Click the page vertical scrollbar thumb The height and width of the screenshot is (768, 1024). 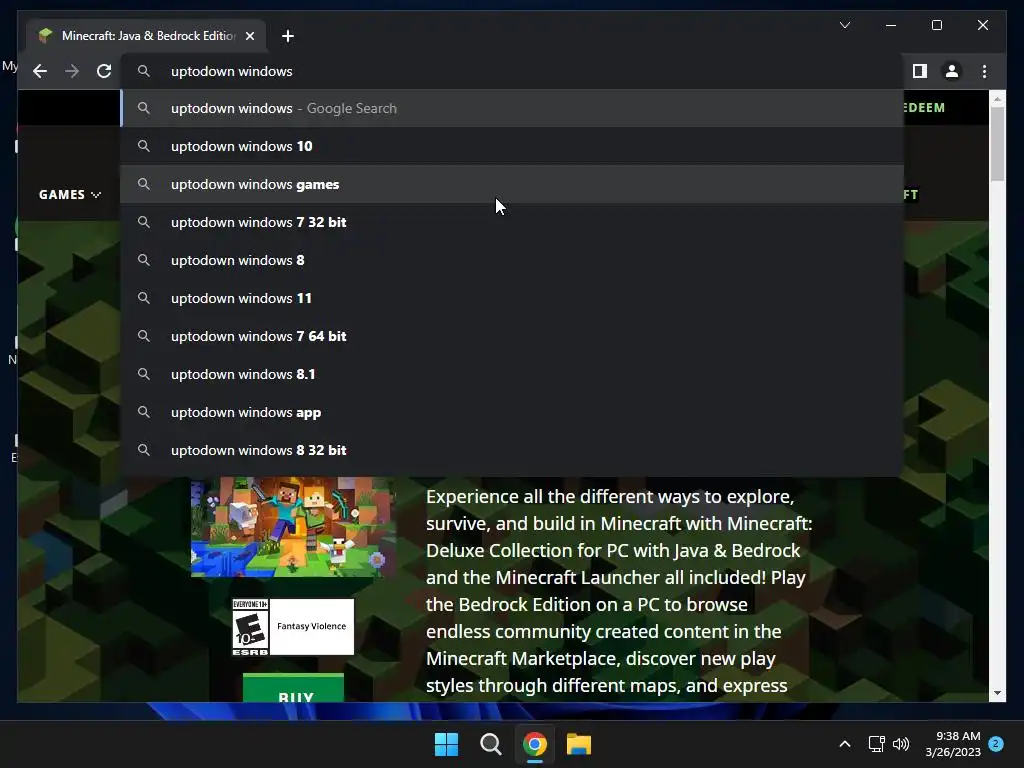click(997, 144)
